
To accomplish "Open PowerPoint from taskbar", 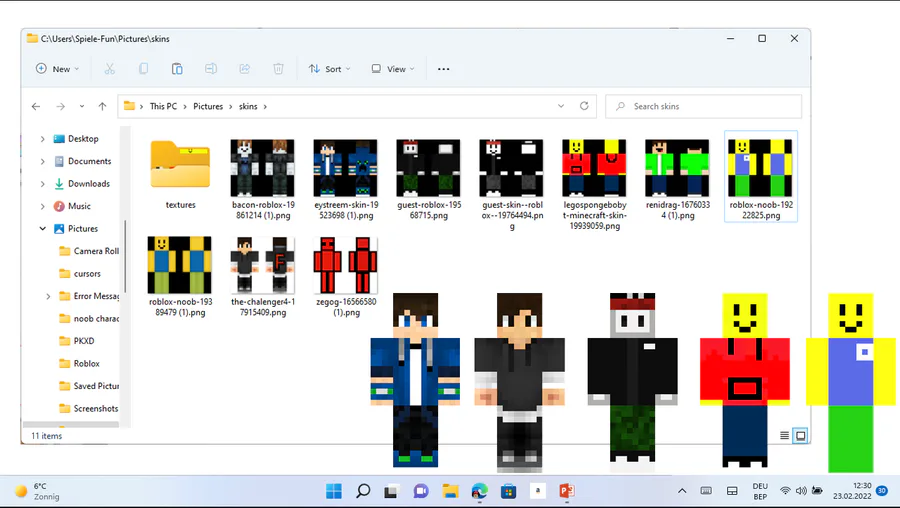I will (x=567, y=491).
